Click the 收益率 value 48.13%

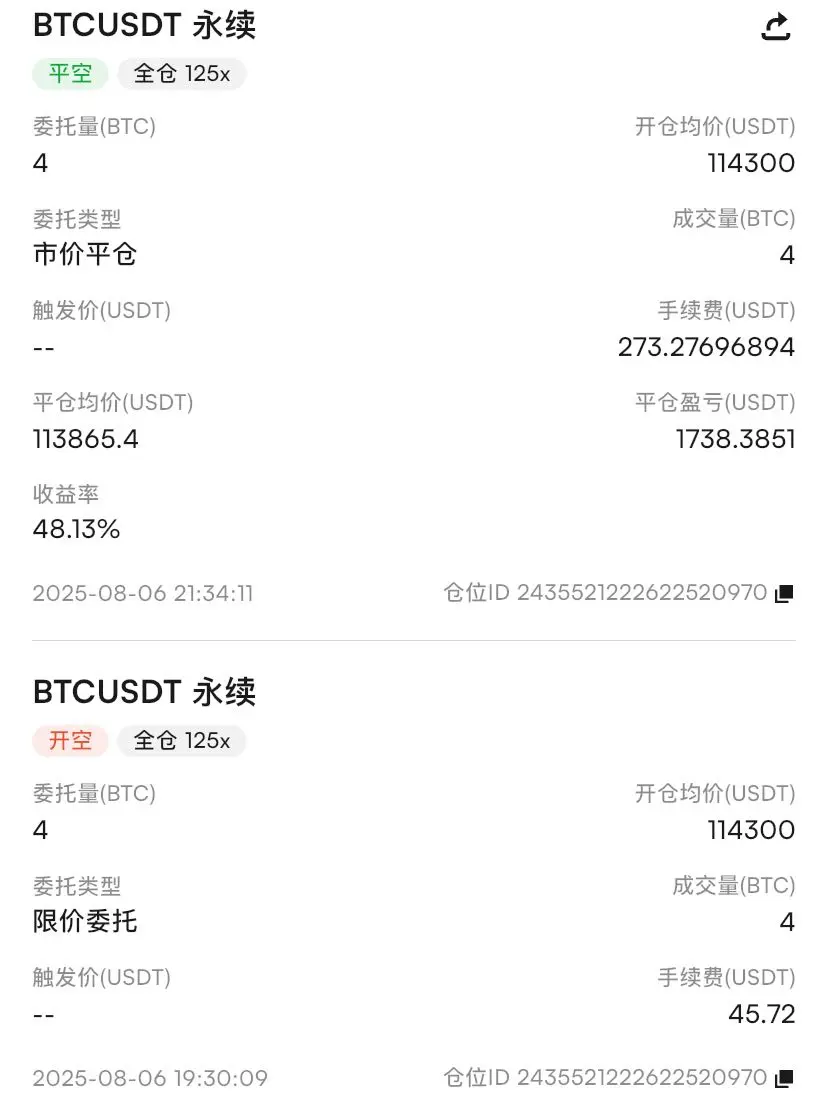coord(76,529)
